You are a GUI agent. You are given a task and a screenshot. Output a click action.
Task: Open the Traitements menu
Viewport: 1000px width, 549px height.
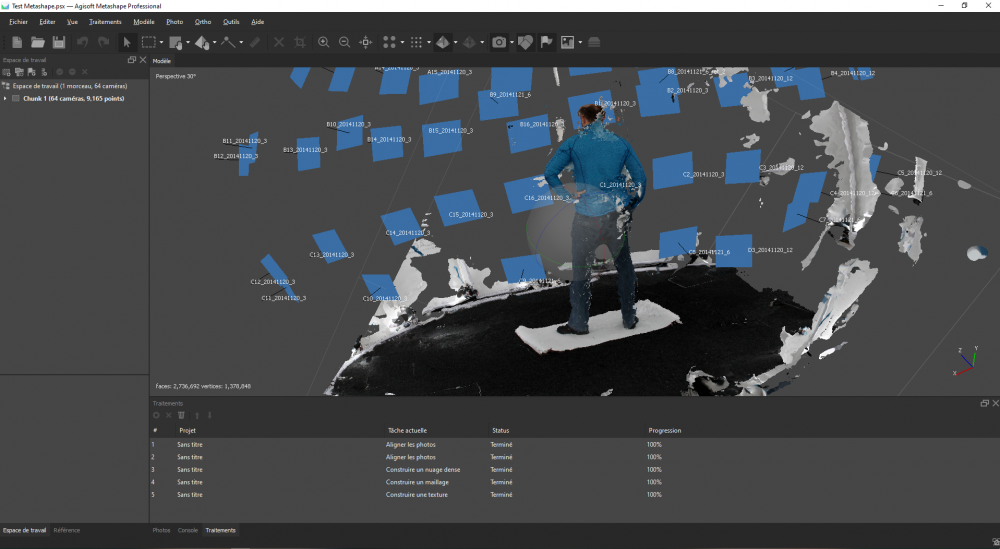coord(105,21)
